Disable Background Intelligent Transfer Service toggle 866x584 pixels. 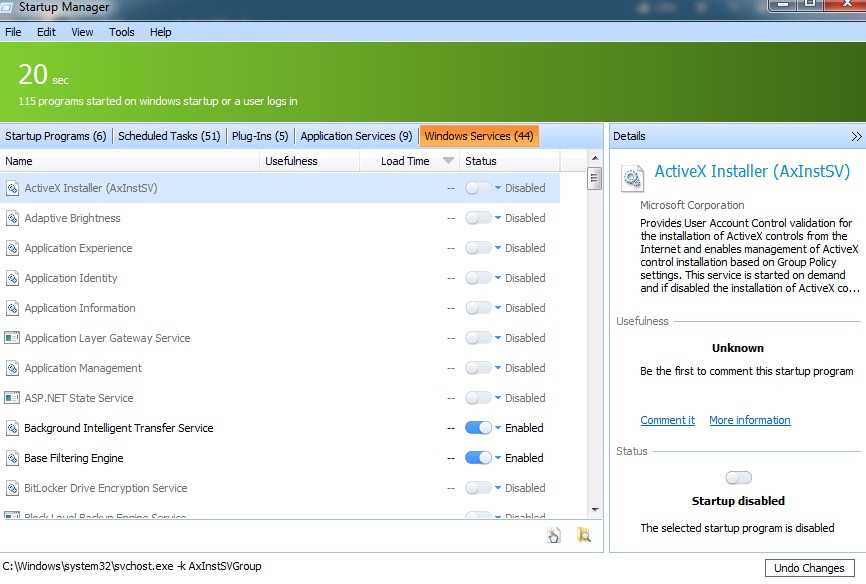click(478, 428)
